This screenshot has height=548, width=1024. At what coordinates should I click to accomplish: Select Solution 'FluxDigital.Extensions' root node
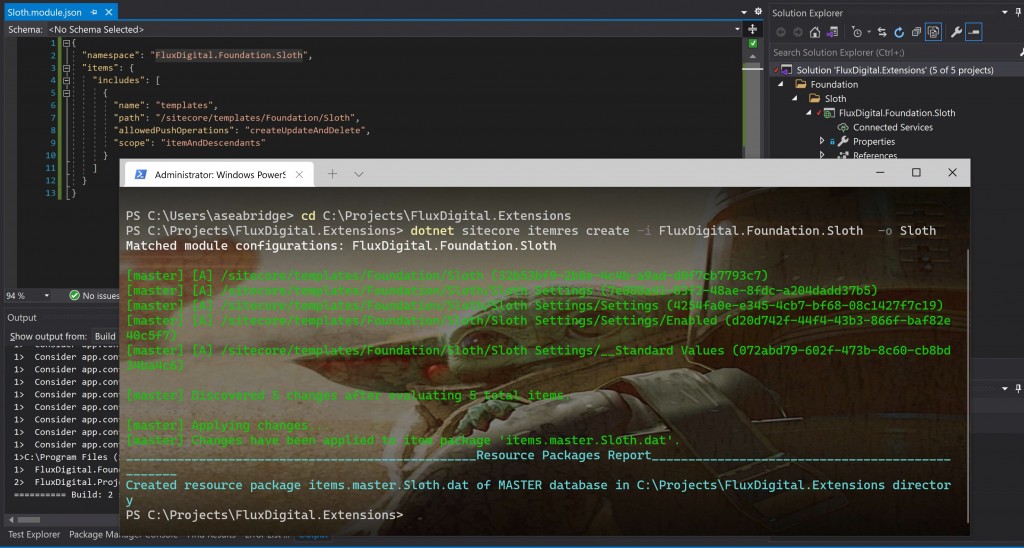[x=895, y=70]
